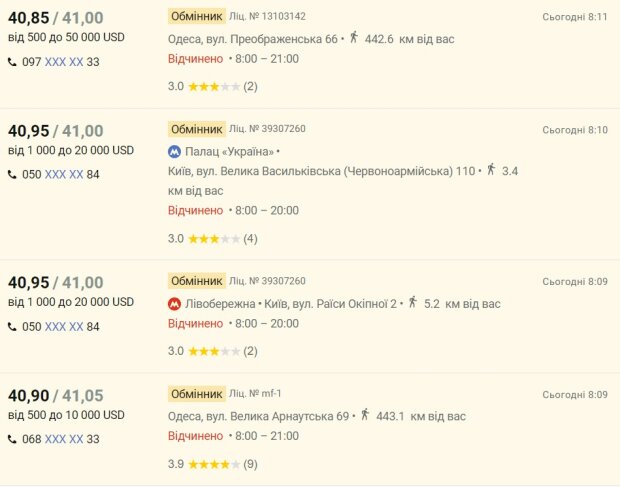Show hidden phone digits in Лівобережна listing

[64, 326]
